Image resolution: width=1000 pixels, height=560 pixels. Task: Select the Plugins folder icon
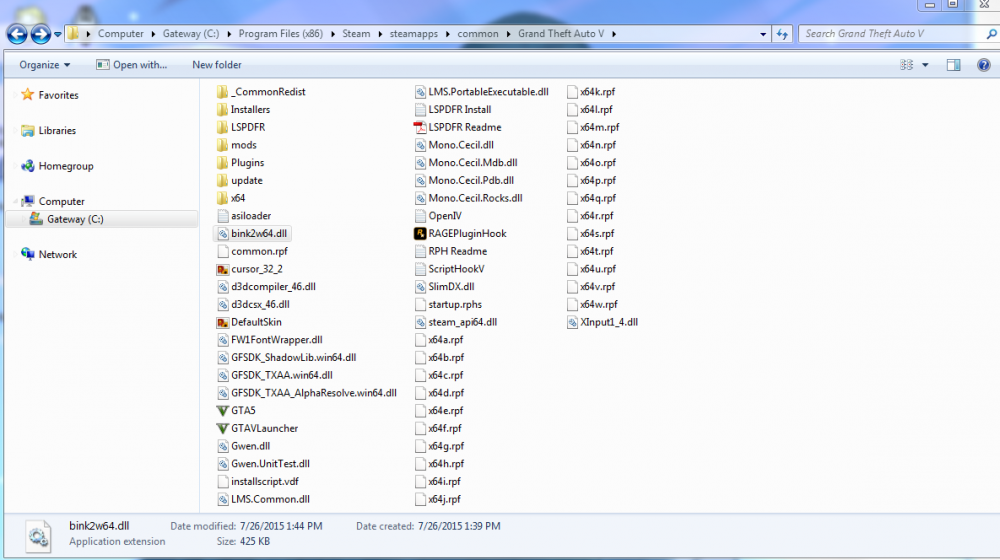coord(222,163)
